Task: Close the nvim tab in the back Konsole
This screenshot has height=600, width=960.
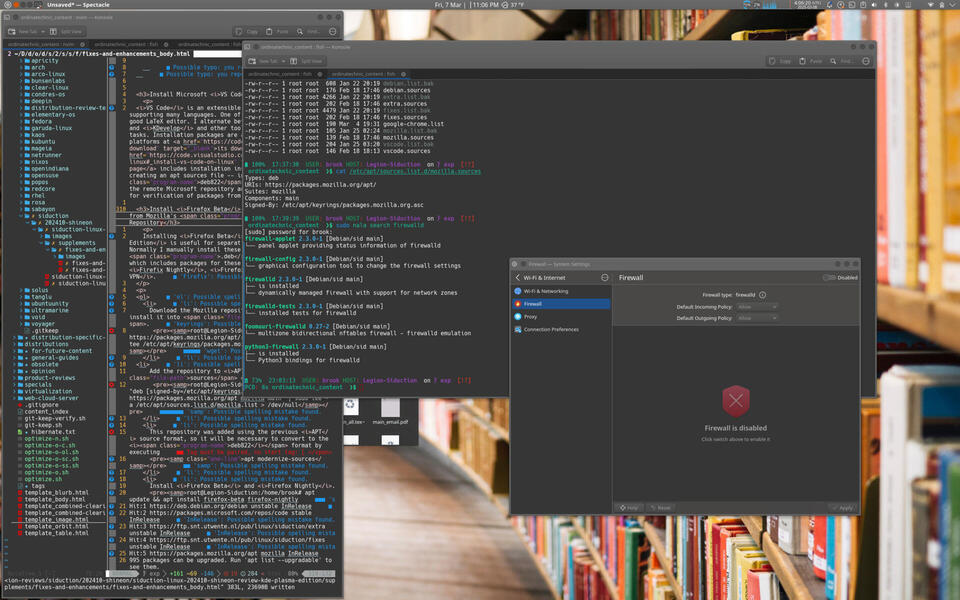Action: click(x=82, y=44)
